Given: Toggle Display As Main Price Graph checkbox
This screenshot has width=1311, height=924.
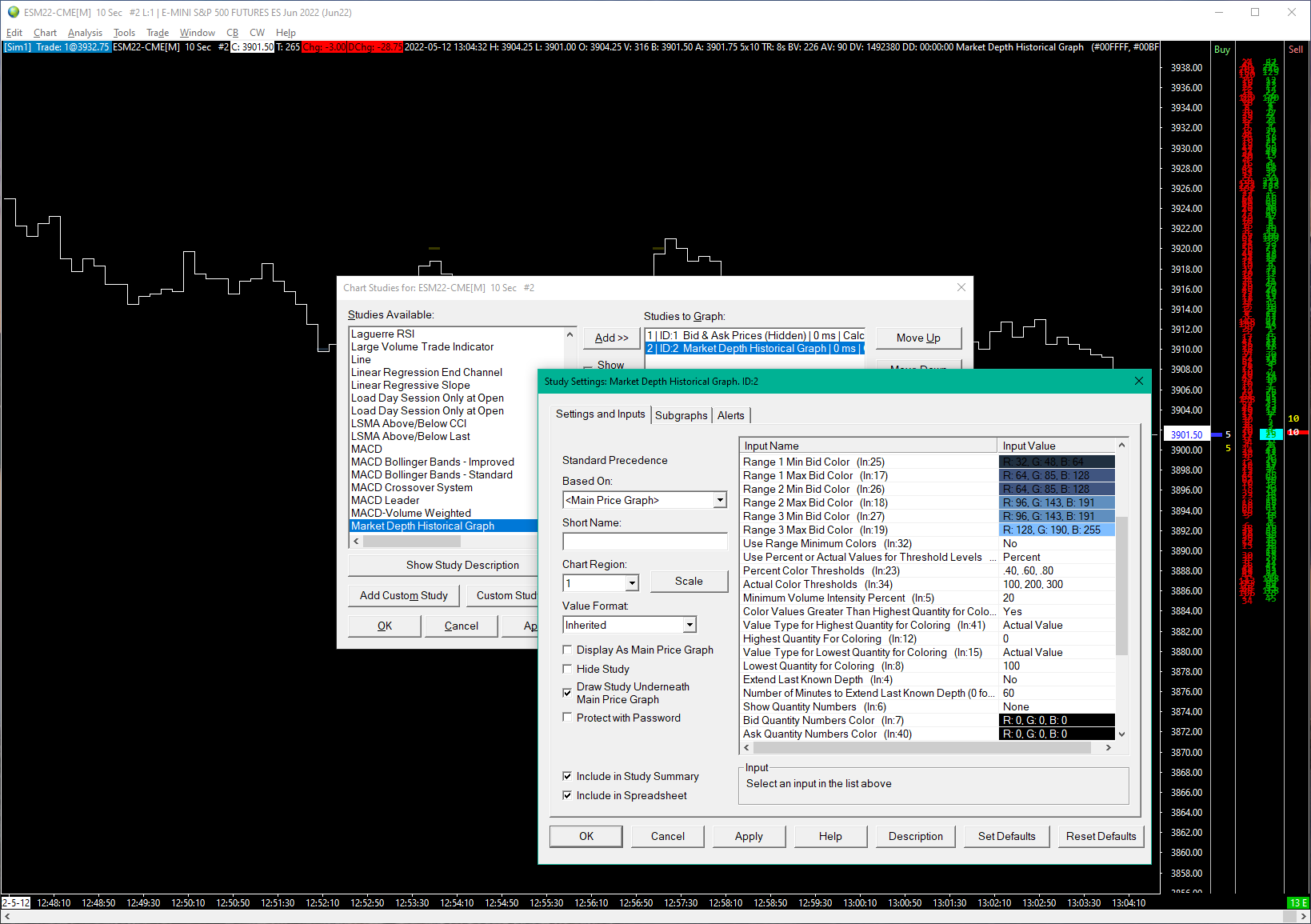Looking at the screenshot, I should pos(567,650).
